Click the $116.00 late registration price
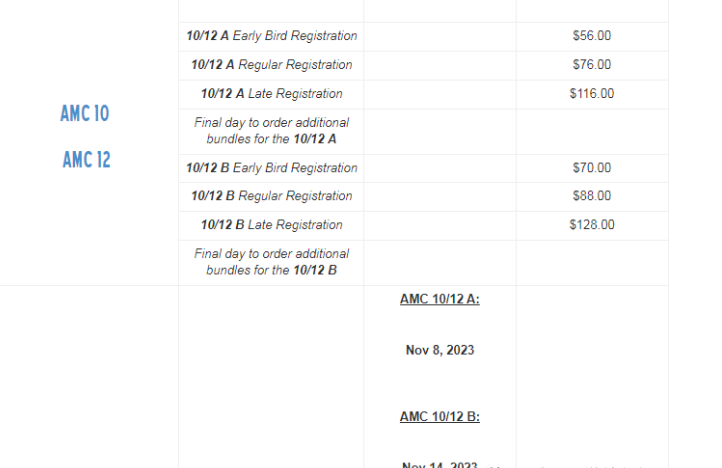The image size is (722, 468). 592,94
